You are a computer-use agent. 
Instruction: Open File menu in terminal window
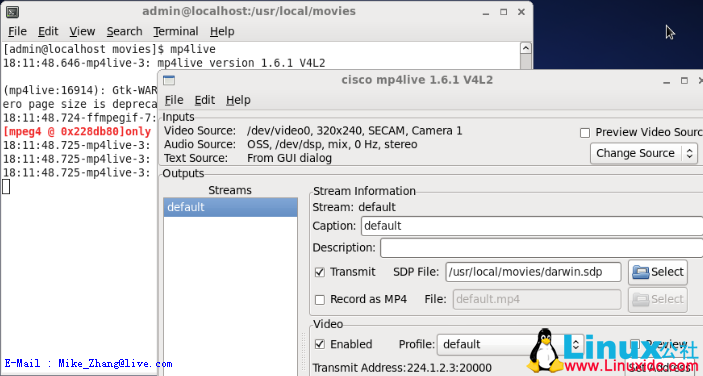[17, 31]
